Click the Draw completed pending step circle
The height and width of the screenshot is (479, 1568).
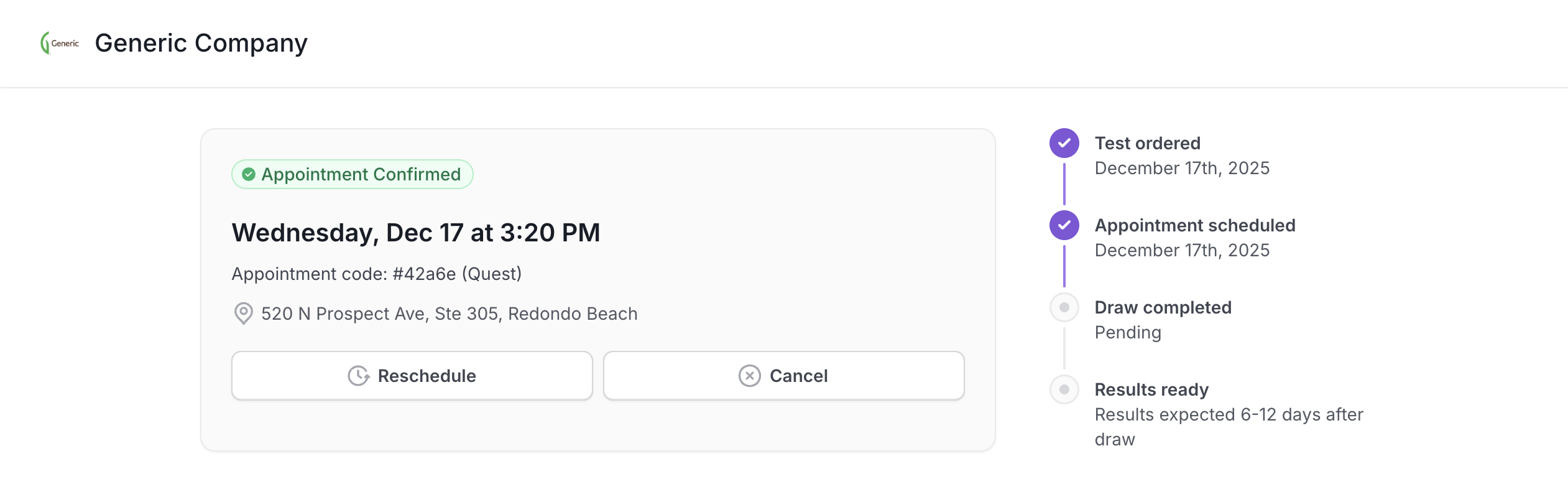(1064, 307)
